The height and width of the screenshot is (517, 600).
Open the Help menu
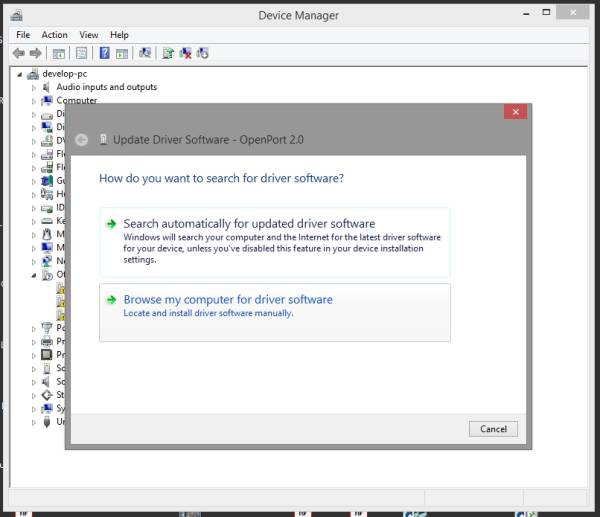pos(119,35)
